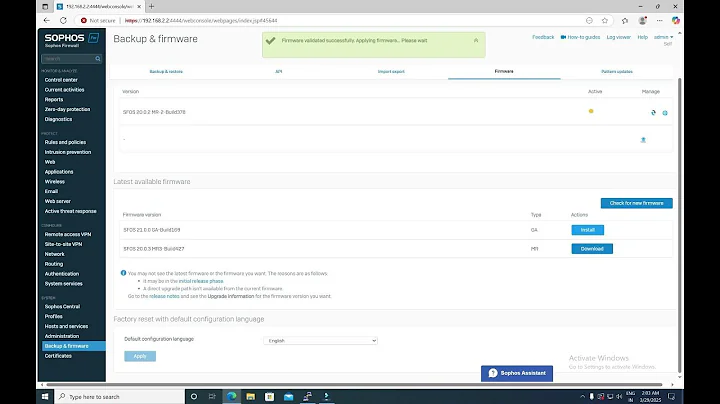Viewport: 720px width, 404px height.
Task: Click the page horizontal scrollbar
Action: 354,385
